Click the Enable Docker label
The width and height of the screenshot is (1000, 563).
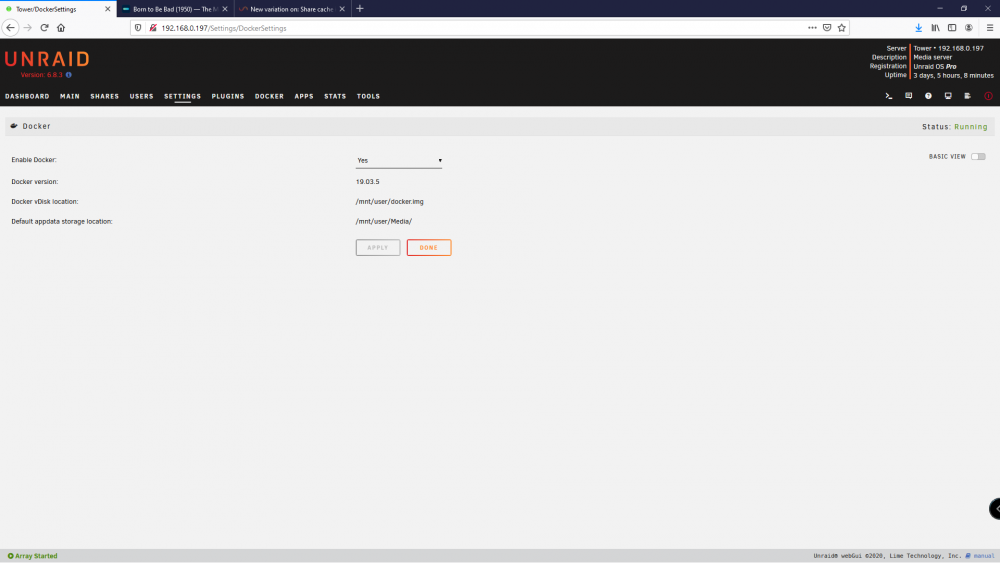pyautogui.click(x=34, y=160)
